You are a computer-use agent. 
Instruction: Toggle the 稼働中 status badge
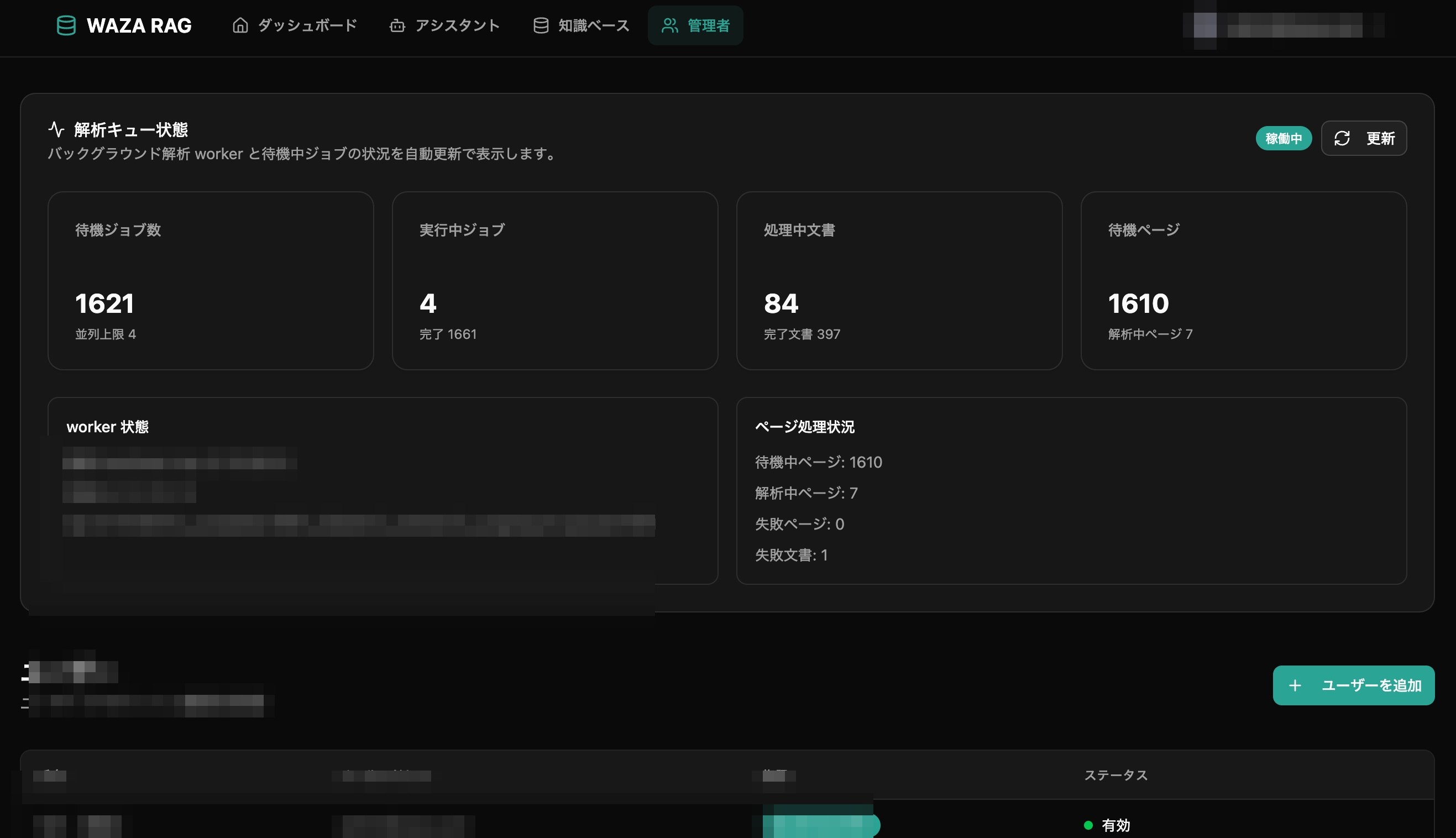pyautogui.click(x=1284, y=138)
